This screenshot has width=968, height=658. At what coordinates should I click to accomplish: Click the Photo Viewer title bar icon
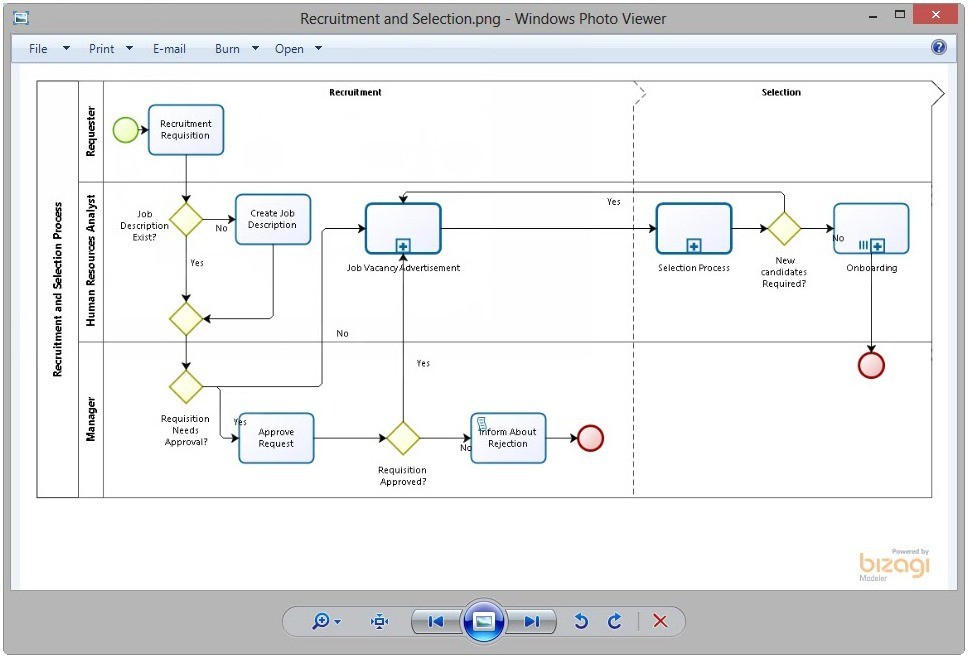click(20, 18)
